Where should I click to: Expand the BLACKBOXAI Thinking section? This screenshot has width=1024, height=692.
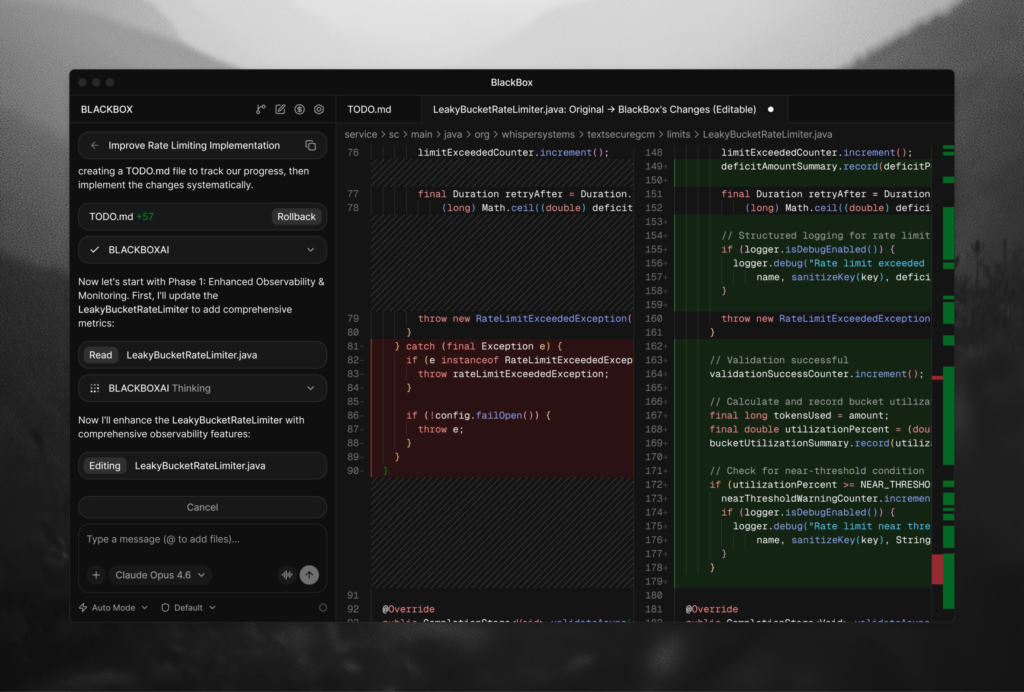click(x=310, y=388)
